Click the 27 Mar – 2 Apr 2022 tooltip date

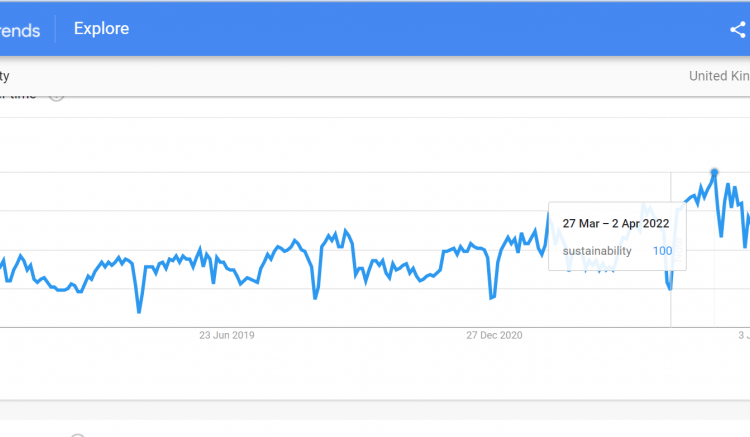[x=616, y=223]
